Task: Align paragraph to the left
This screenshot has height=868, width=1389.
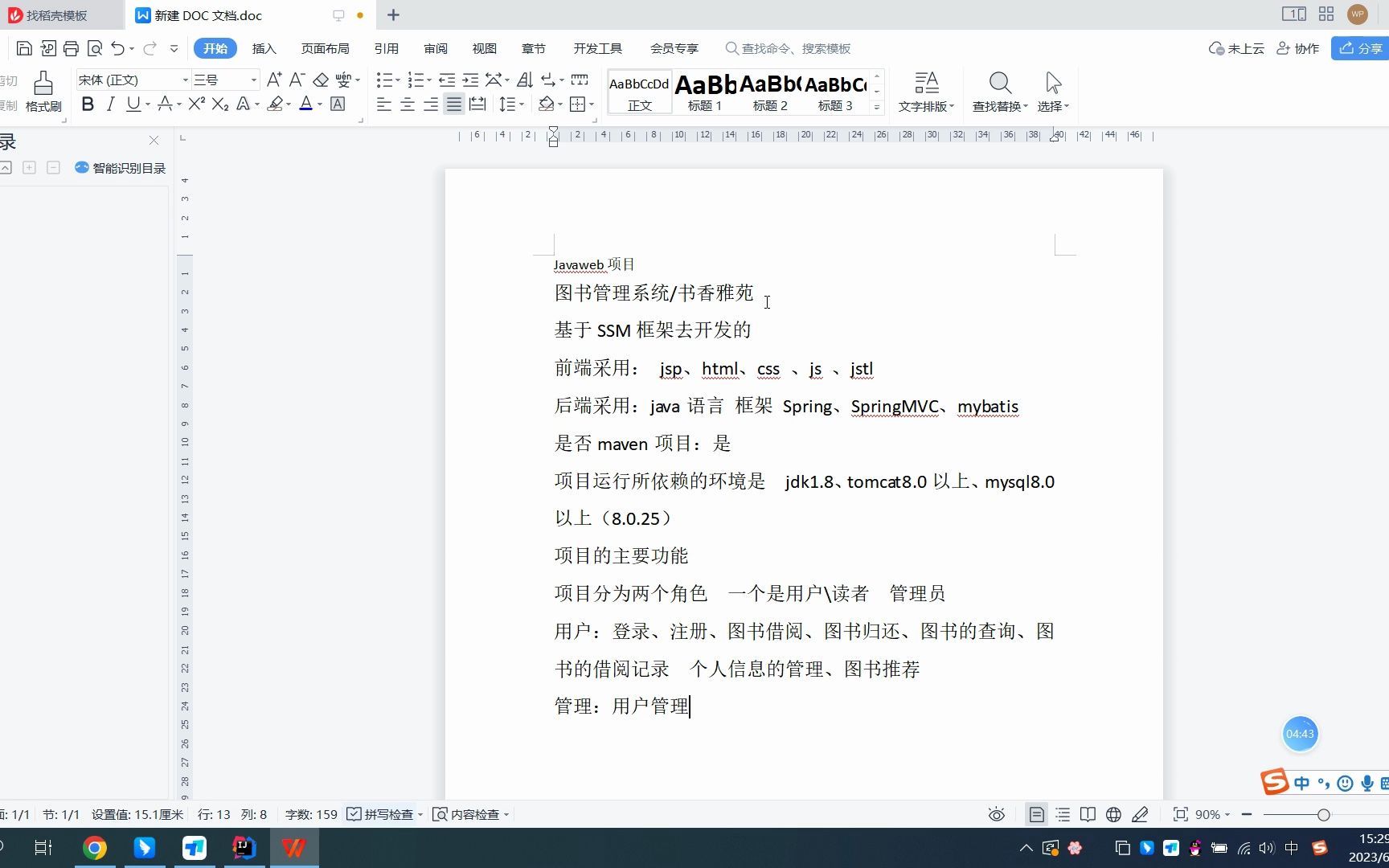Action: click(x=384, y=104)
